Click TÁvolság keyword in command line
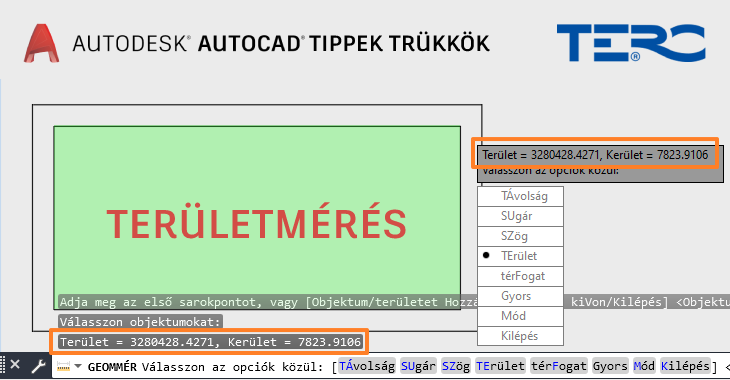Image resolution: width=730 pixels, height=380 pixels. tap(367, 366)
